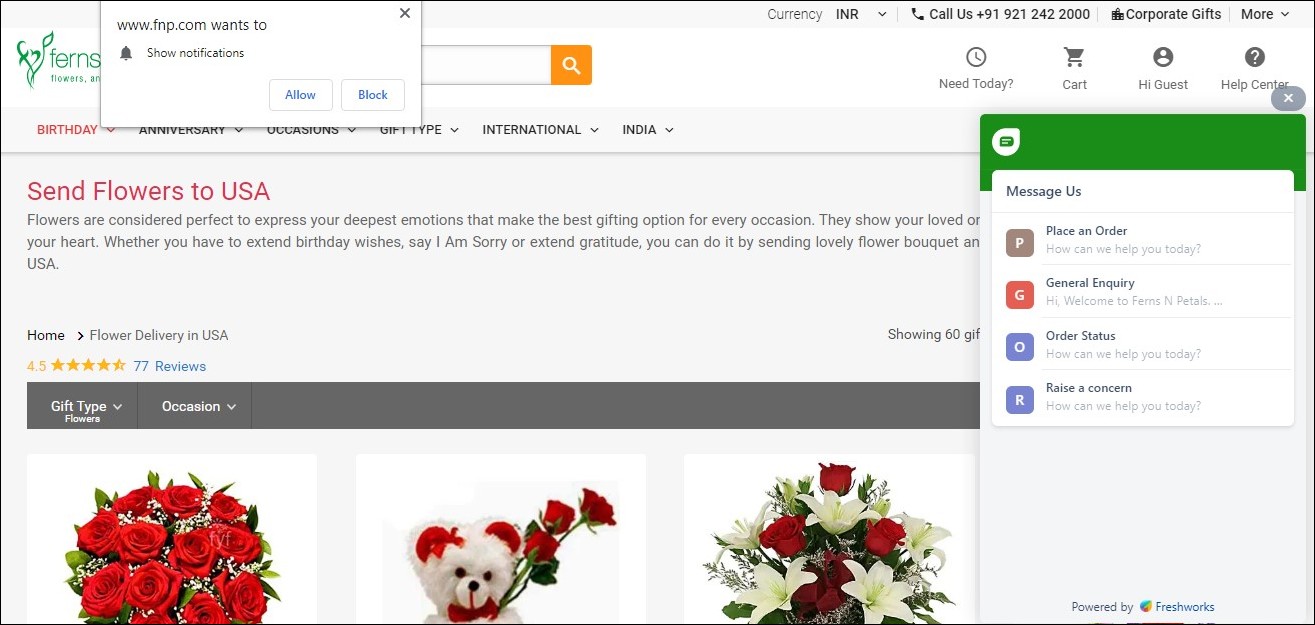Click Corporate Gifts link in top bar
The image size is (1315, 625).
(1166, 14)
